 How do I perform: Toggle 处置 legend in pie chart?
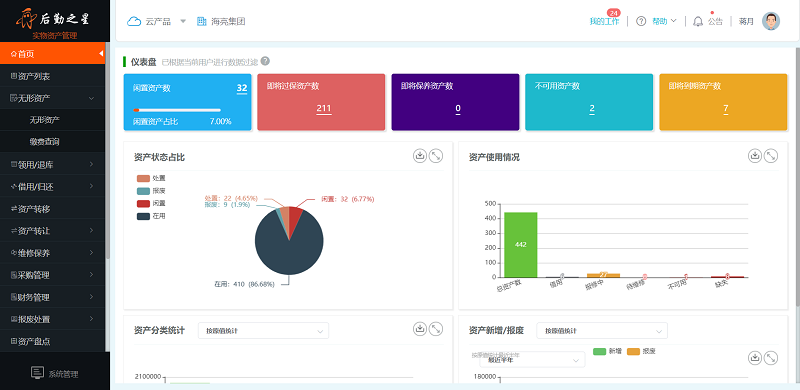click(151, 178)
